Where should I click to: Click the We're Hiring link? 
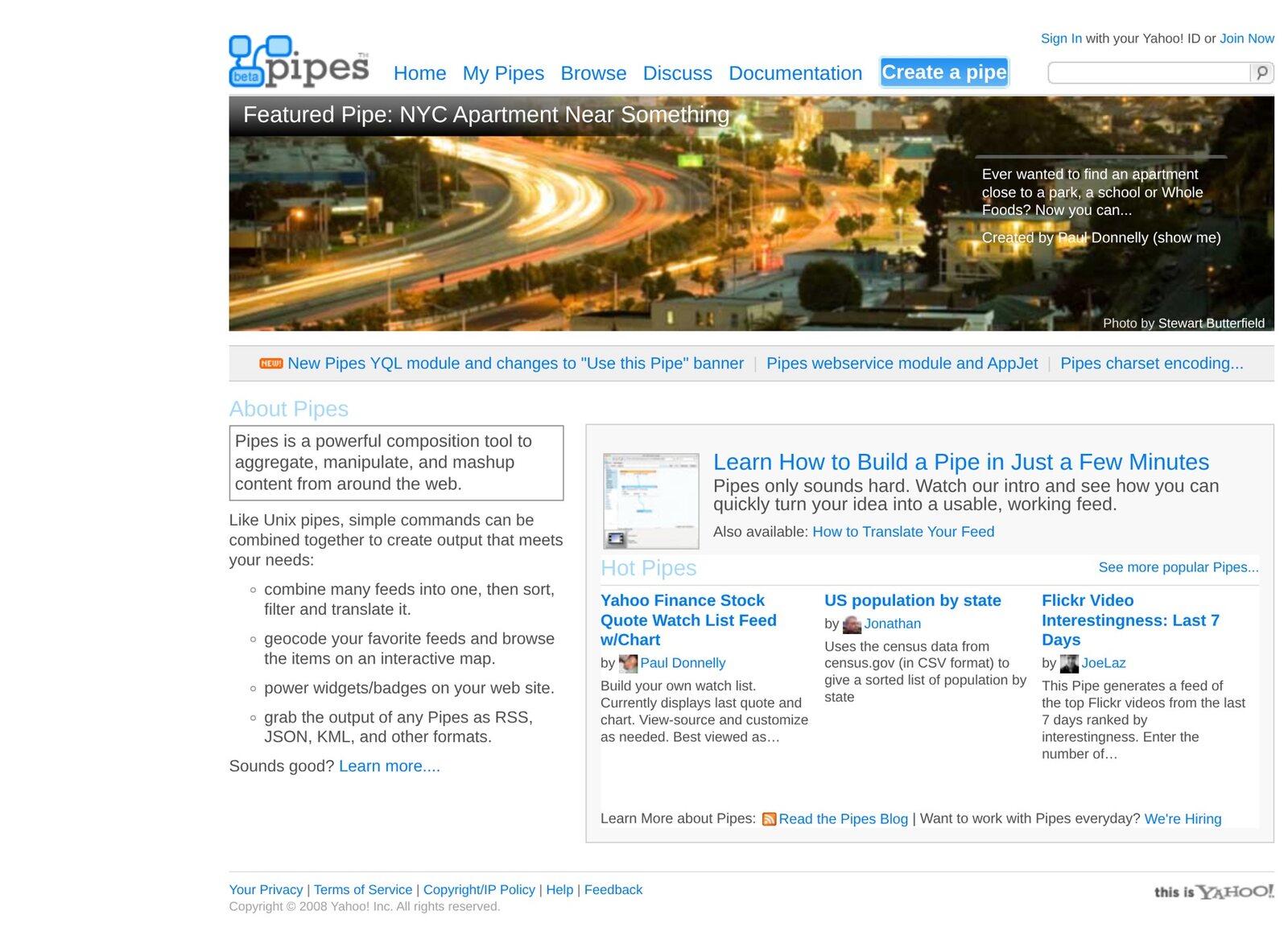(x=1183, y=819)
